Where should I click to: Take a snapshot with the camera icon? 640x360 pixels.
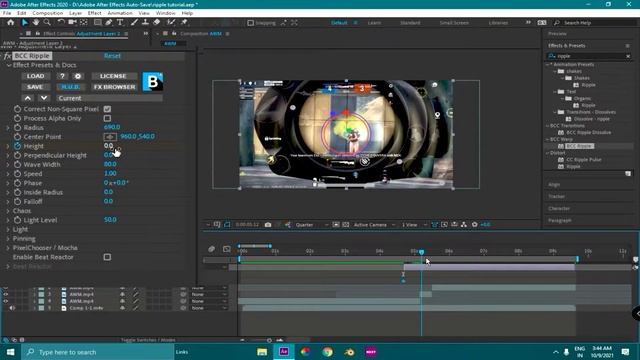pyautogui.click(x=268, y=224)
